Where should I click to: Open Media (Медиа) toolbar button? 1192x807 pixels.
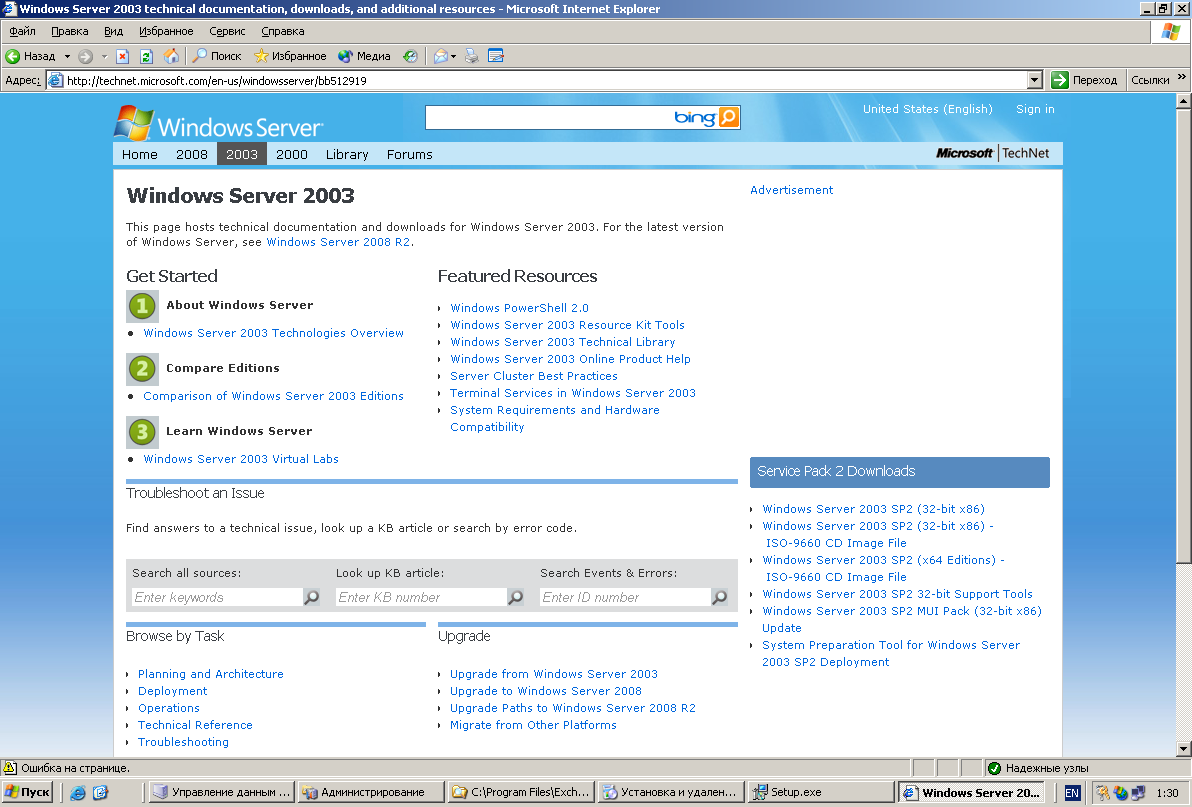click(364, 56)
